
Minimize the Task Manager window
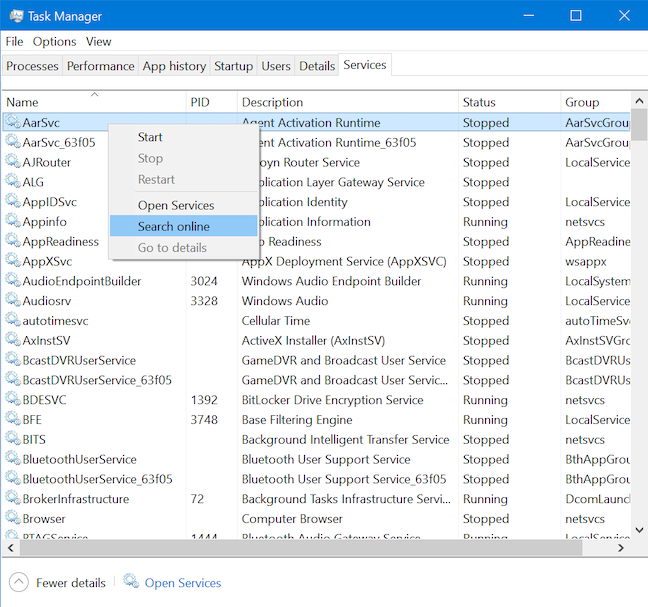click(x=528, y=16)
